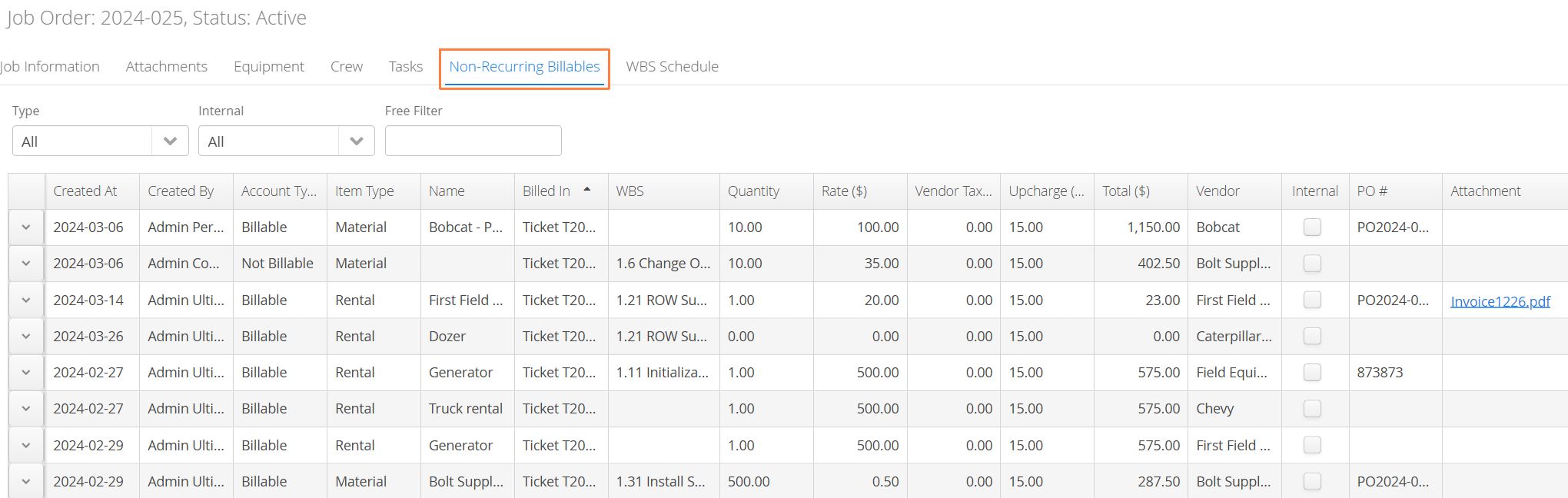Image resolution: width=1568 pixels, height=498 pixels.
Task: Select the 1,150.00 total cell
Action: [1141, 227]
